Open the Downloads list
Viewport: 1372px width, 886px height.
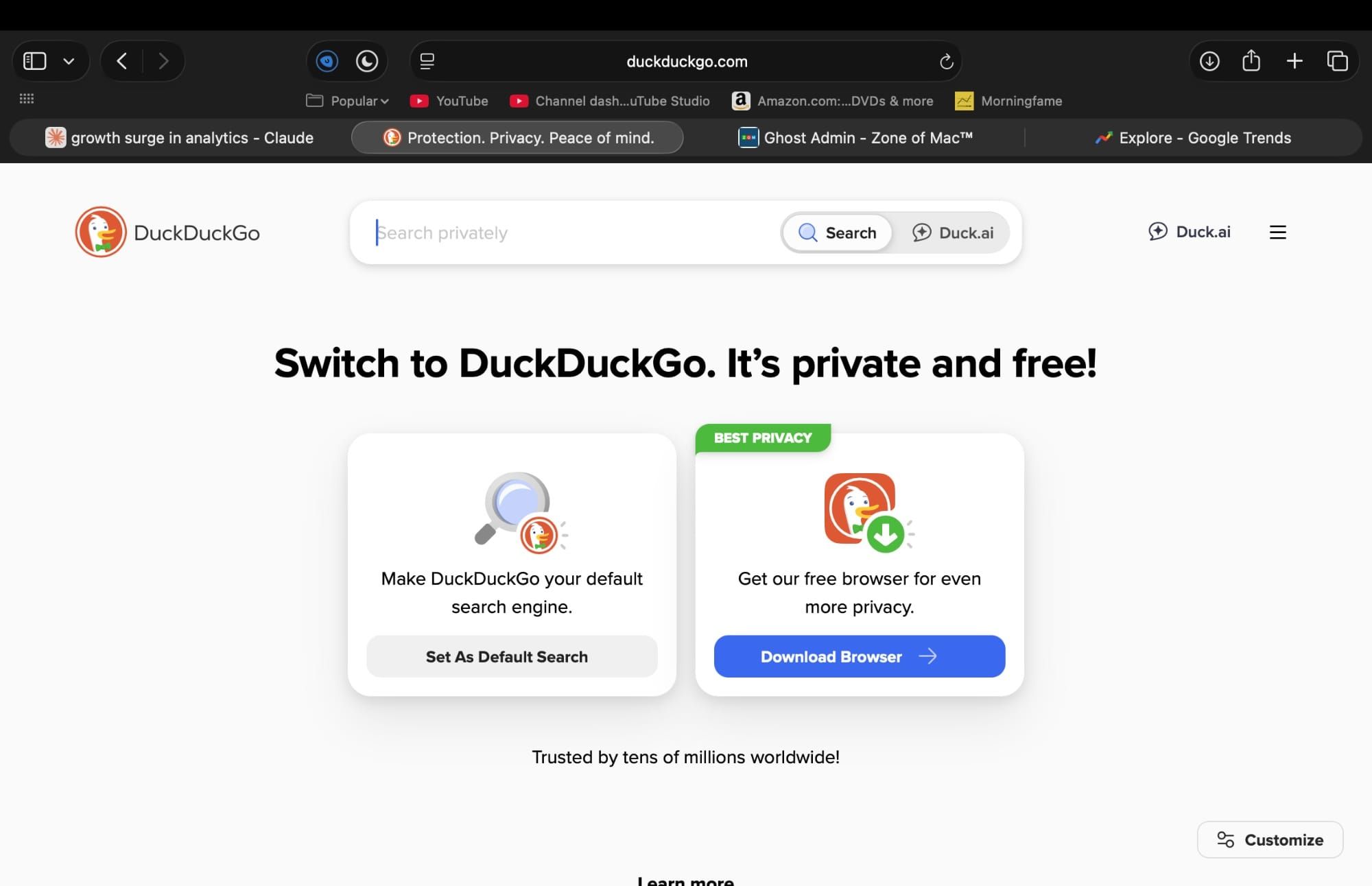pyautogui.click(x=1209, y=61)
